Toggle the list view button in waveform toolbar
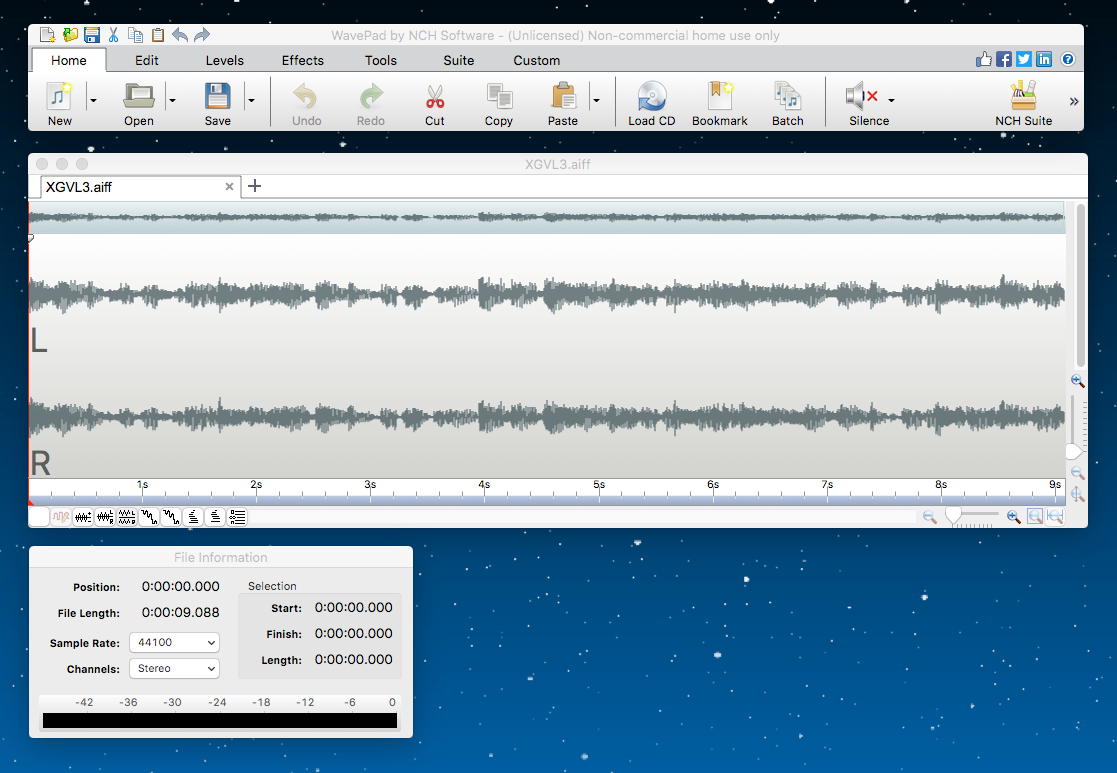This screenshot has height=773, width=1117. point(237,517)
